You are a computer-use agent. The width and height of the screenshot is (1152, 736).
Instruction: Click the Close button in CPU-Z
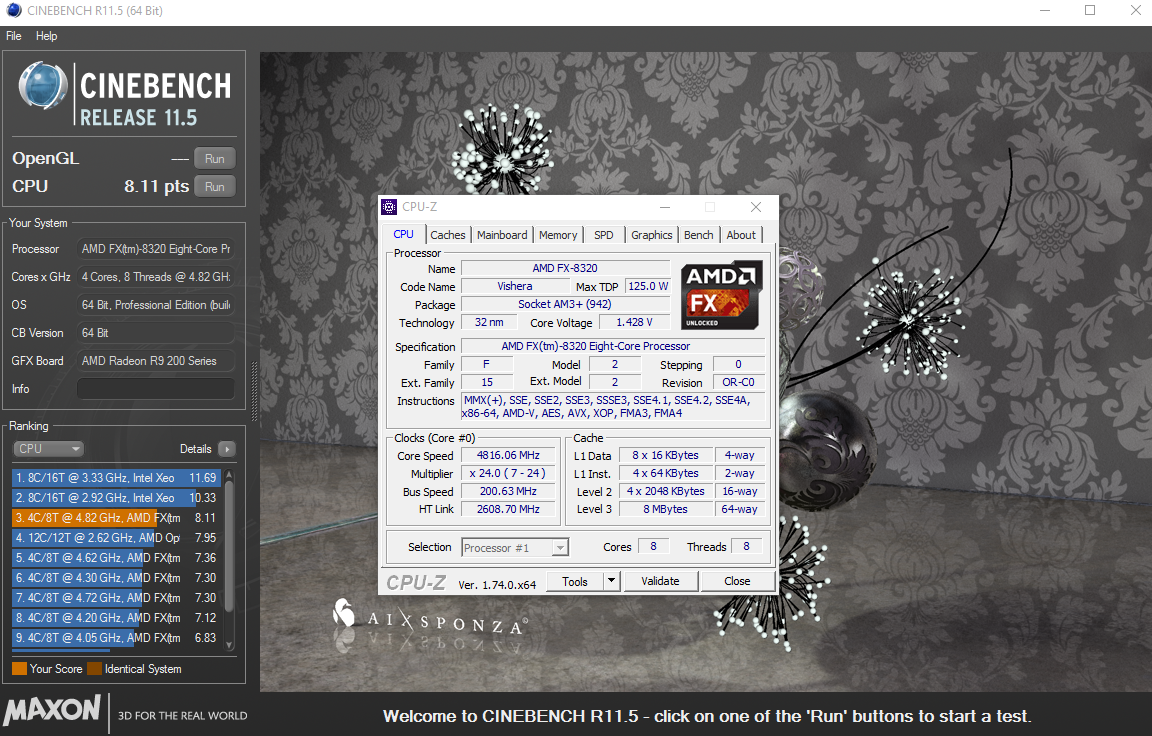tap(737, 582)
